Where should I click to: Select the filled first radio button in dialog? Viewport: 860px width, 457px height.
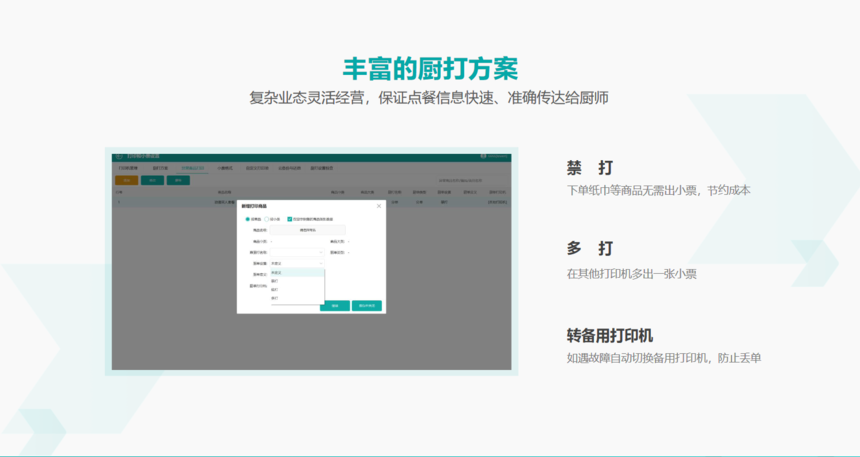pyautogui.click(x=247, y=219)
